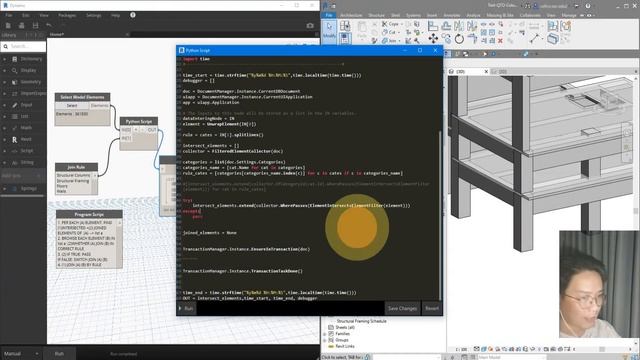Click the red Delete X in Revit ribbon
640x360 pixels.
(500, 40)
